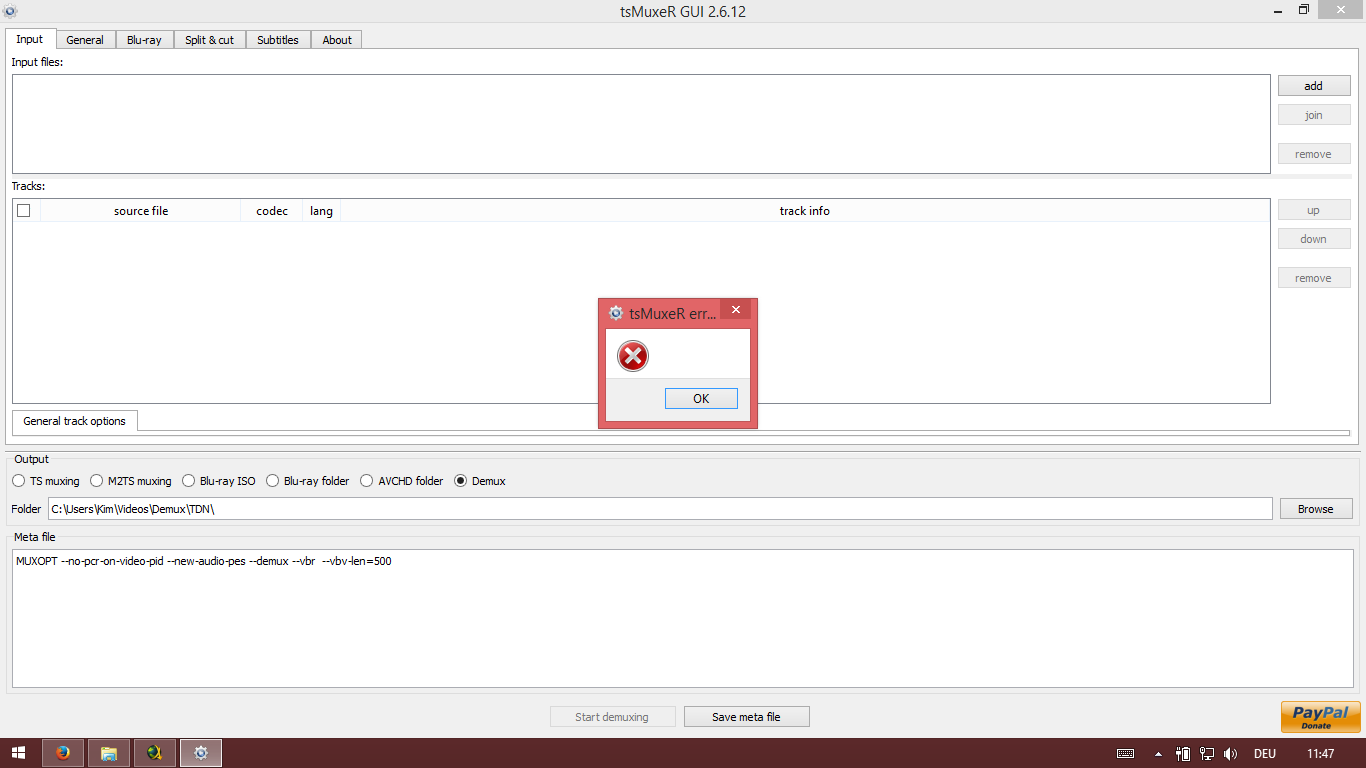Open the Subtitles tab
This screenshot has height=768, width=1366.
click(278, 40)
